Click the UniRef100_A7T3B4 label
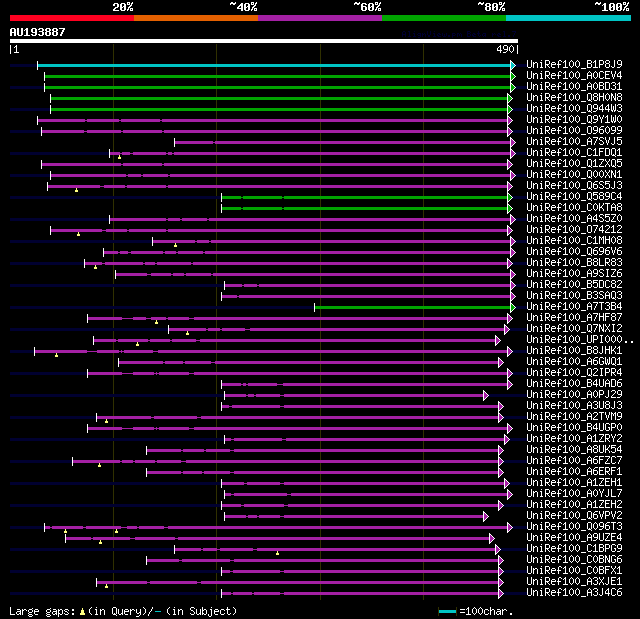Image resolution: width=640 pixels, height=619 pixels. tap(574, 307)
